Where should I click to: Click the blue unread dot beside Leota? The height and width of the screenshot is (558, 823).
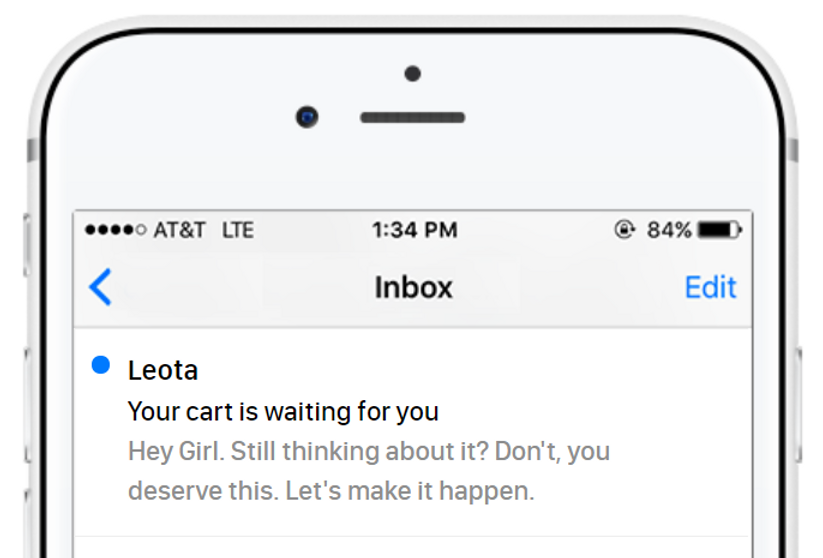click(x=100, y=365)
